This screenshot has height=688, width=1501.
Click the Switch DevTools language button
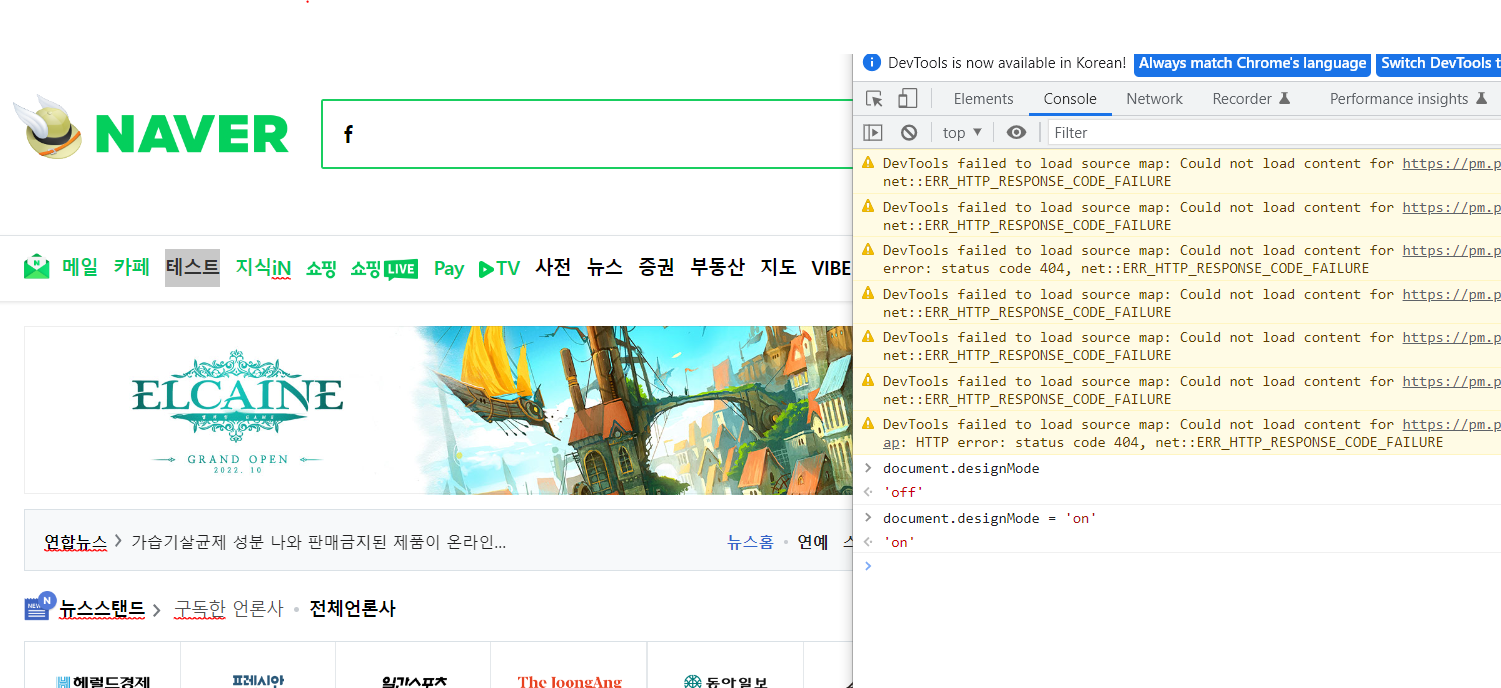pos(1438,63)
